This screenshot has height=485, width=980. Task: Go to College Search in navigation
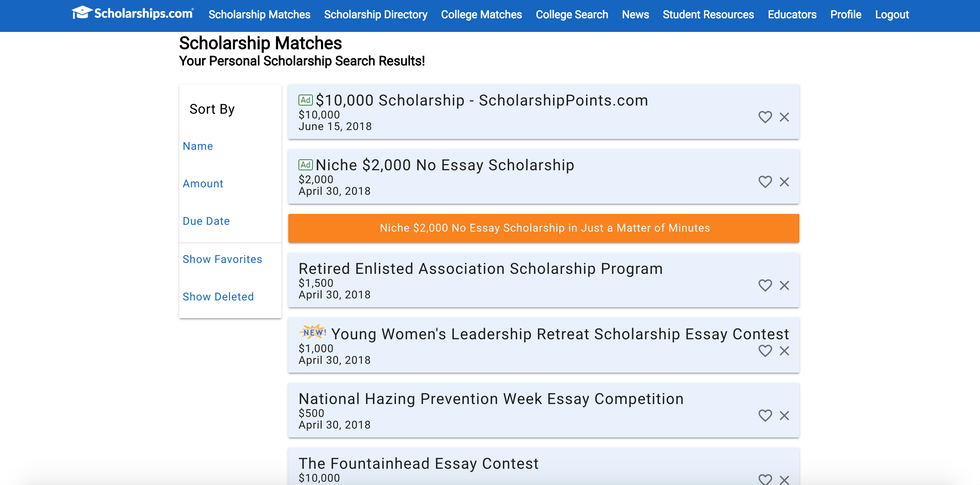[x=572, y=15]
